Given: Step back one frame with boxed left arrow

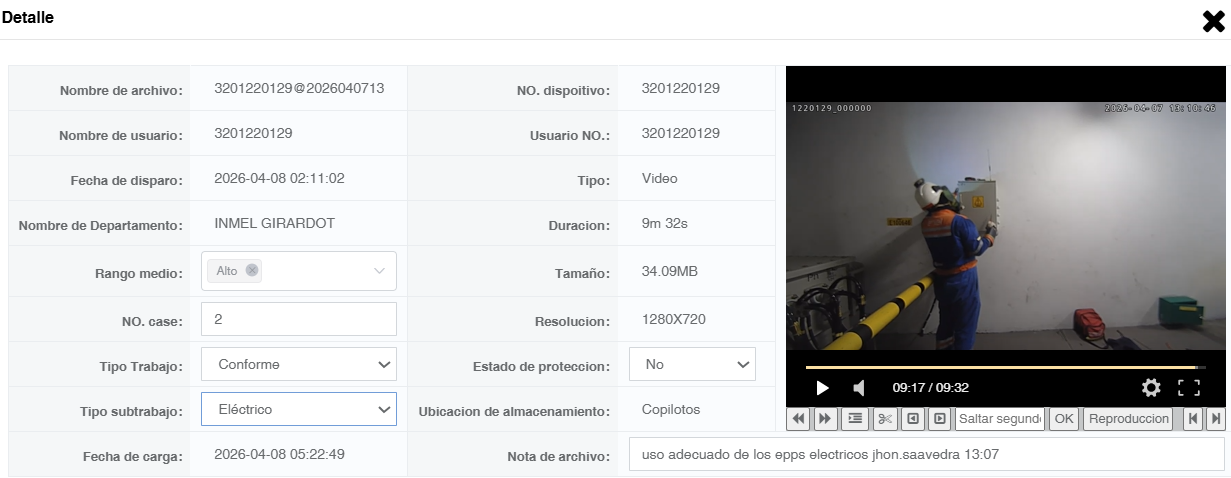Looking at the screenshot, I should 913,419.
